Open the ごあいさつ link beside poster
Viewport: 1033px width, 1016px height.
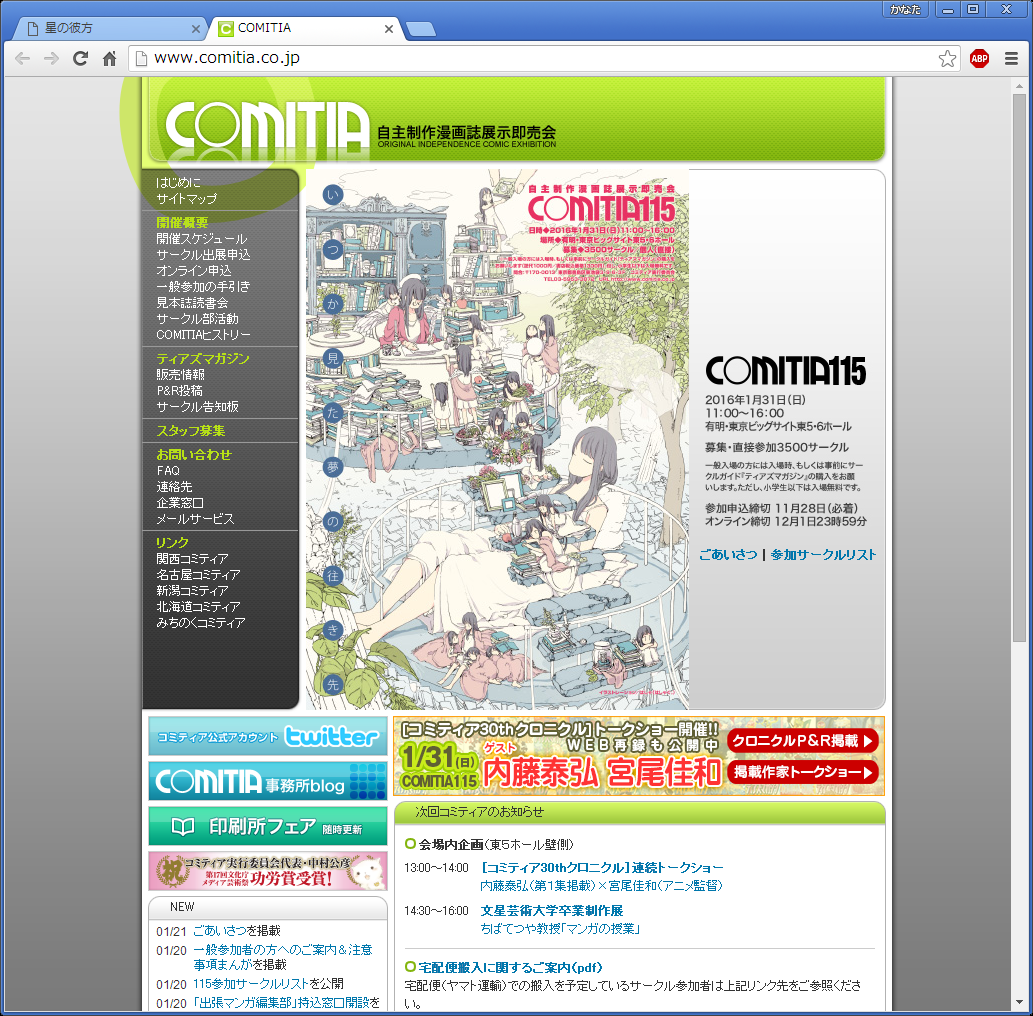(x=728, y=555)
